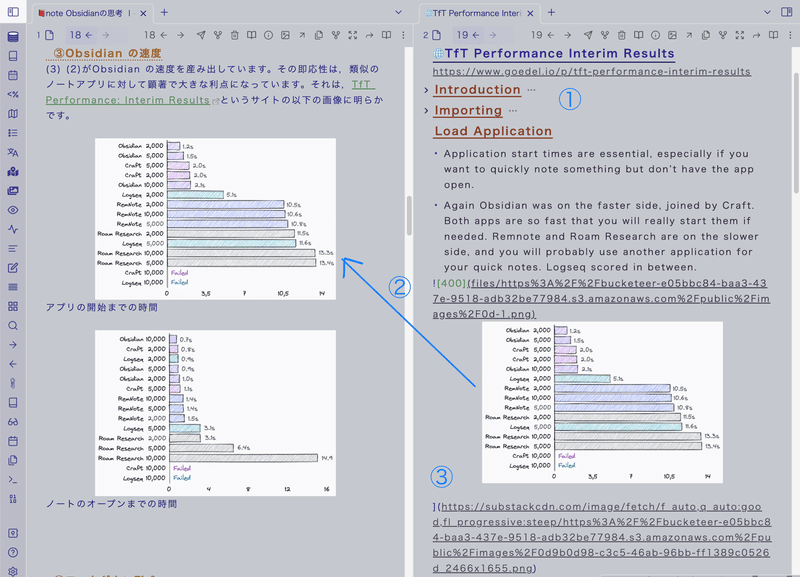The width and height of the screenshot is (800, 577).
Task: Open the TfT Performance: Interim Results link
Action: tap(128, 100)
